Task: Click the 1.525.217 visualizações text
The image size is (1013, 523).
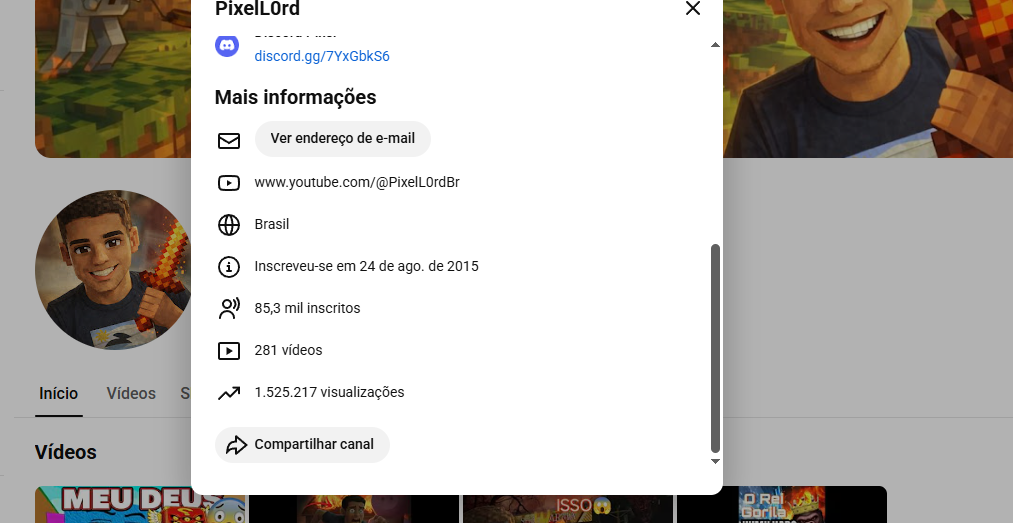Action: (x=329, y=392)
